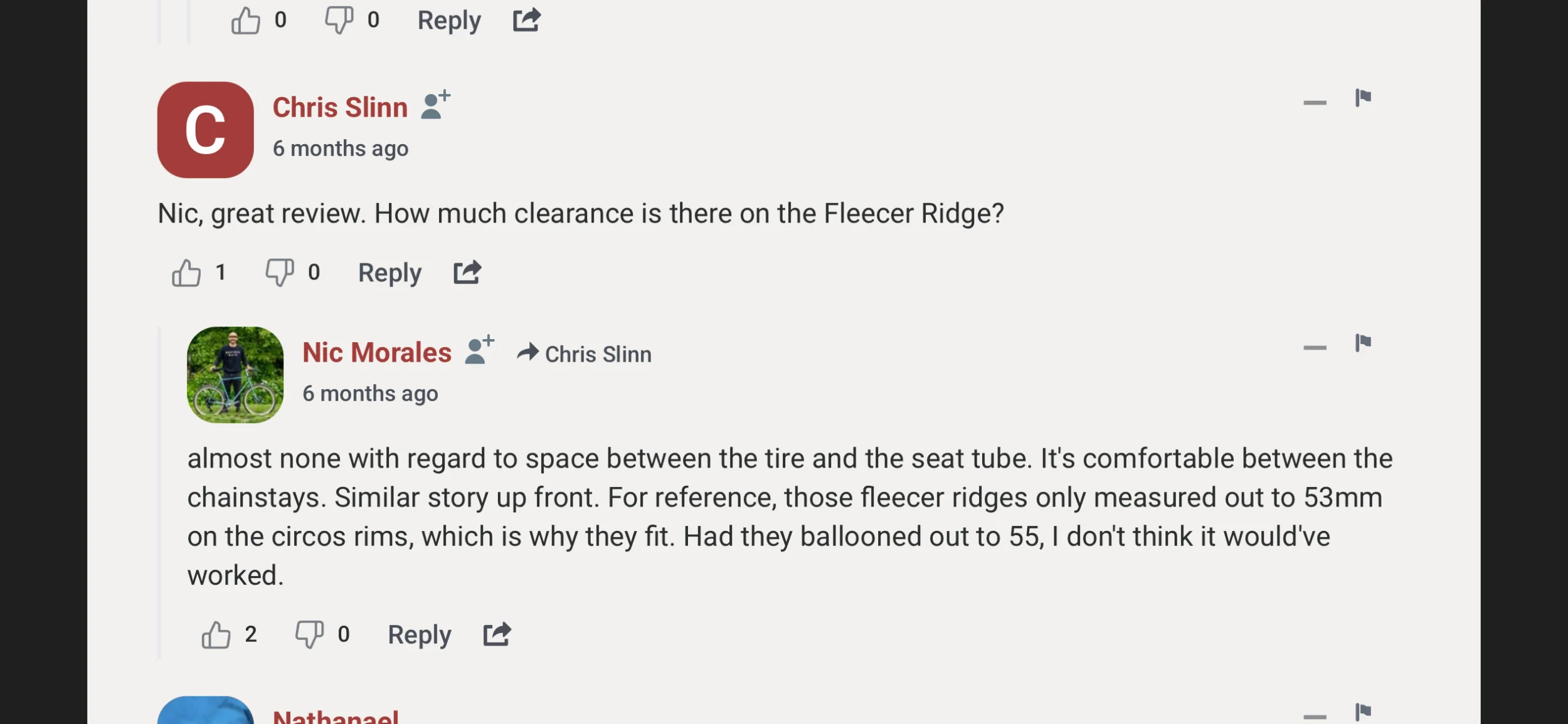Flag Chris Slinn's comment
This screenshot has height=724, width=1568.
[1363, 98]
